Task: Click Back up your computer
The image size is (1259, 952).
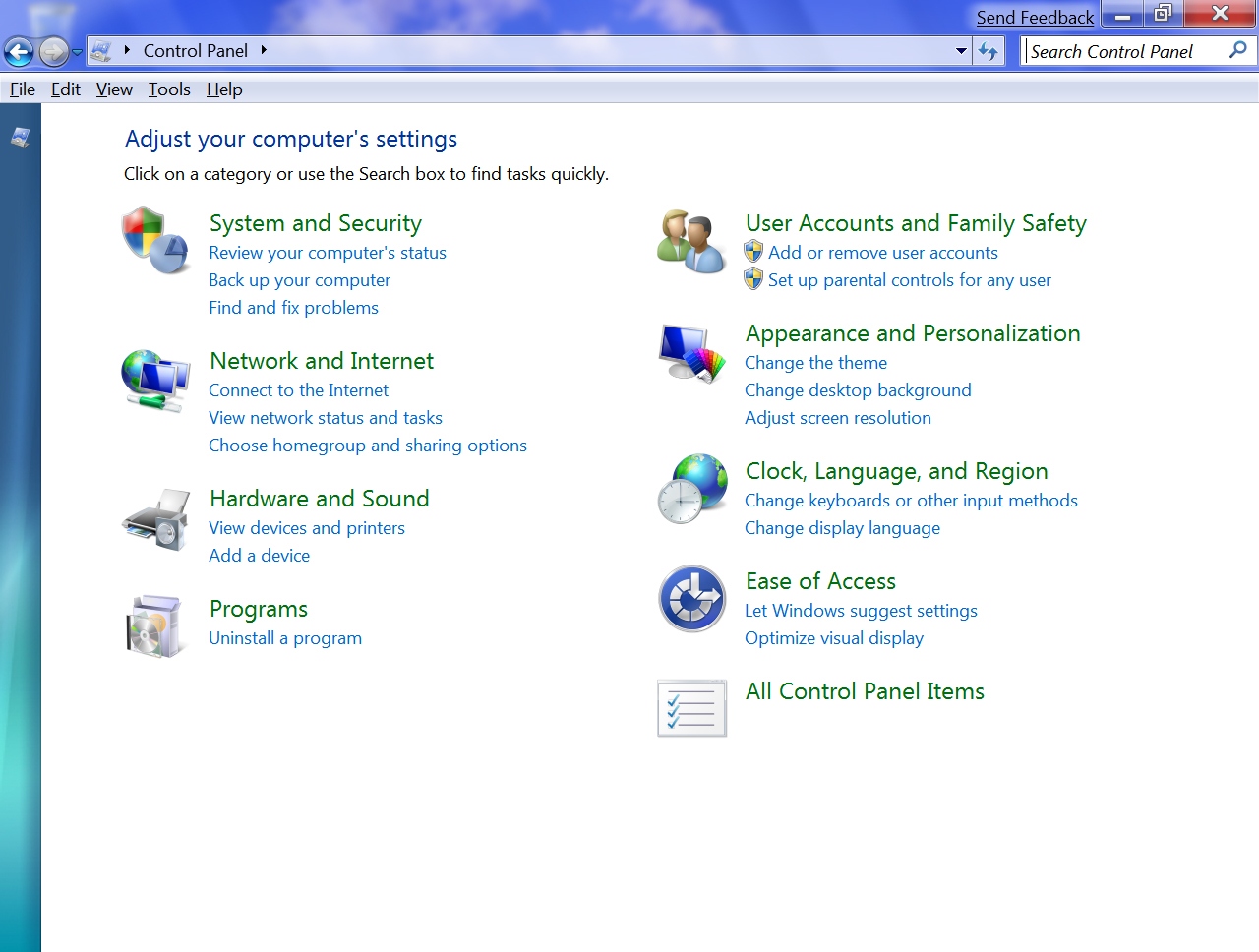Action: click(299, 280)
